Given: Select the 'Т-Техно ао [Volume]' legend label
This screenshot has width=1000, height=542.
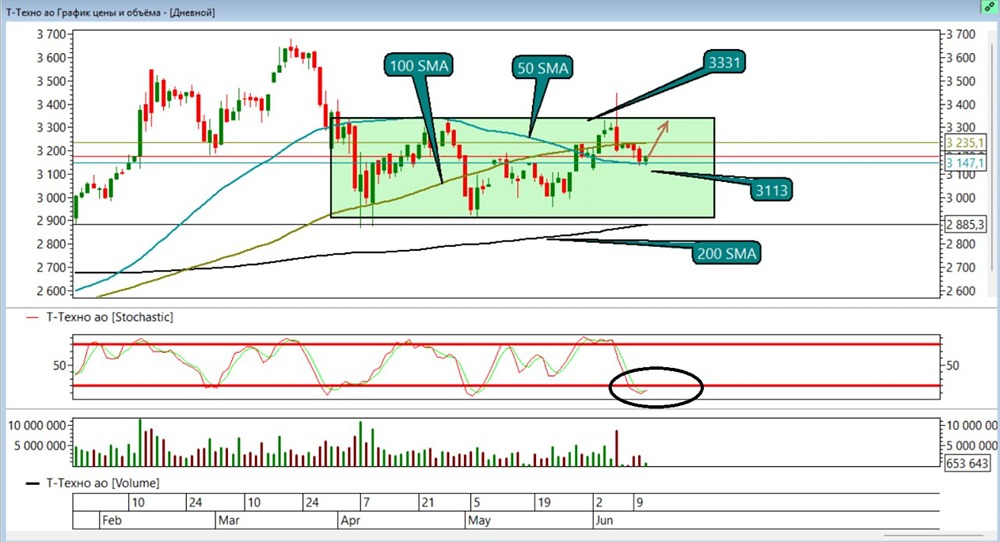Looking at the screenshot, I should pos(103,483).
